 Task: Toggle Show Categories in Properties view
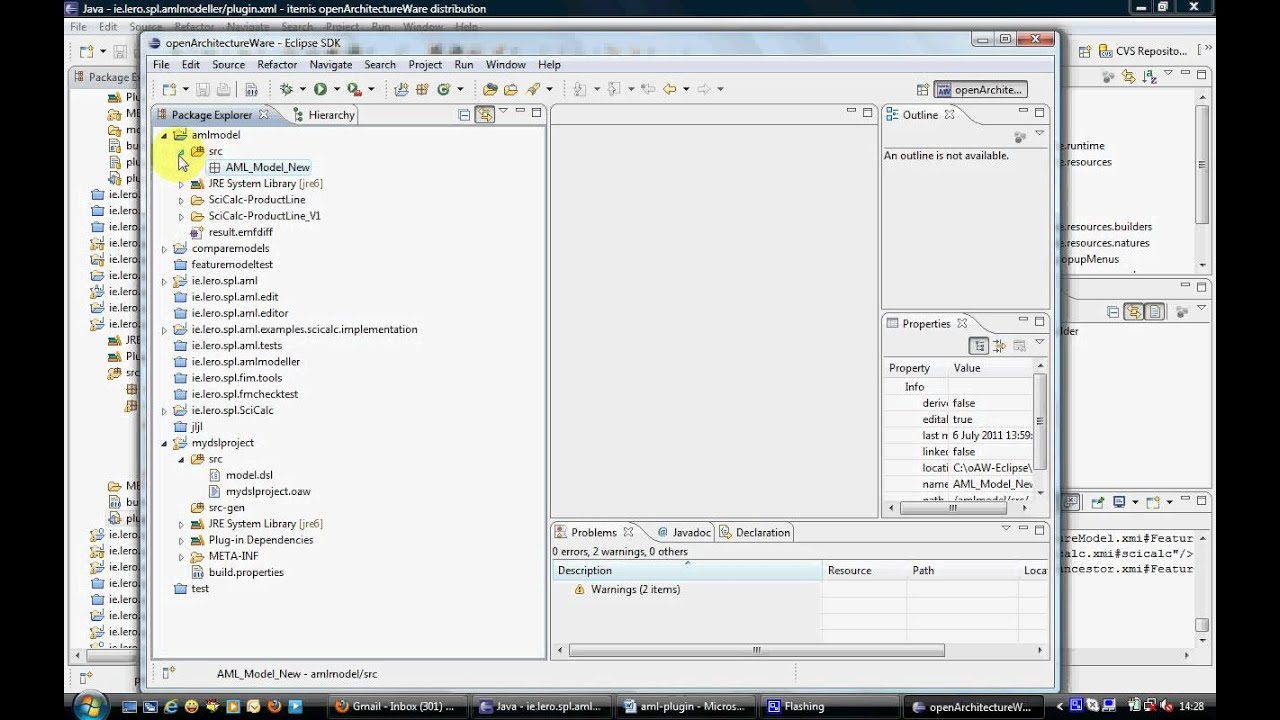pyautogui.click(x=979, y=346)
